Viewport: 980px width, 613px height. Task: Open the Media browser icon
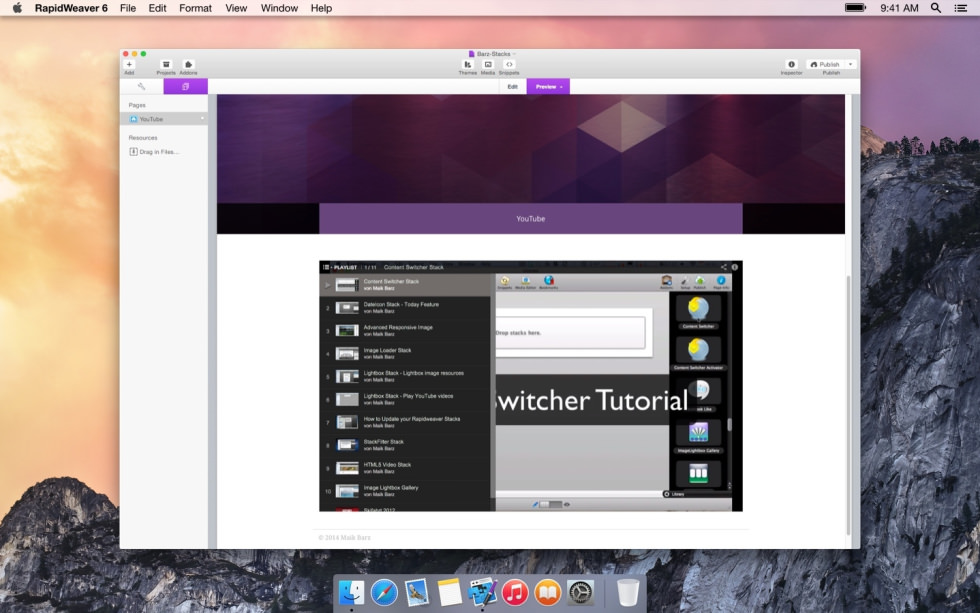point(488,64)
